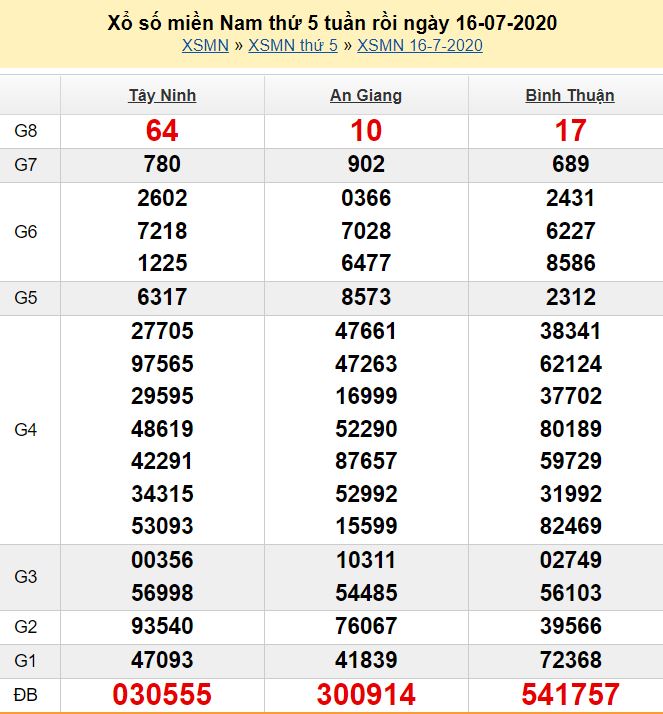Select G3 number 56103
The width and height of the screenshot is (663, 714).
tap(571, 593)
